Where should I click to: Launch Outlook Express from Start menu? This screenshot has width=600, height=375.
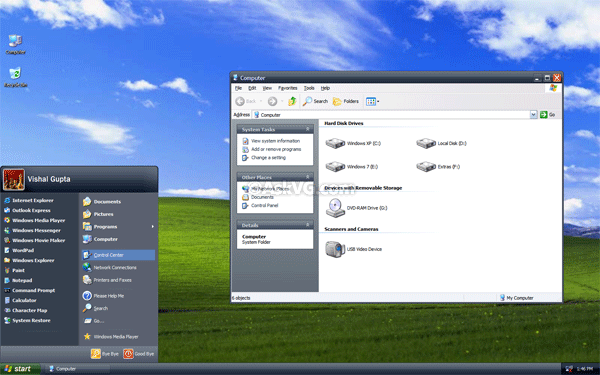click(27, 210)
